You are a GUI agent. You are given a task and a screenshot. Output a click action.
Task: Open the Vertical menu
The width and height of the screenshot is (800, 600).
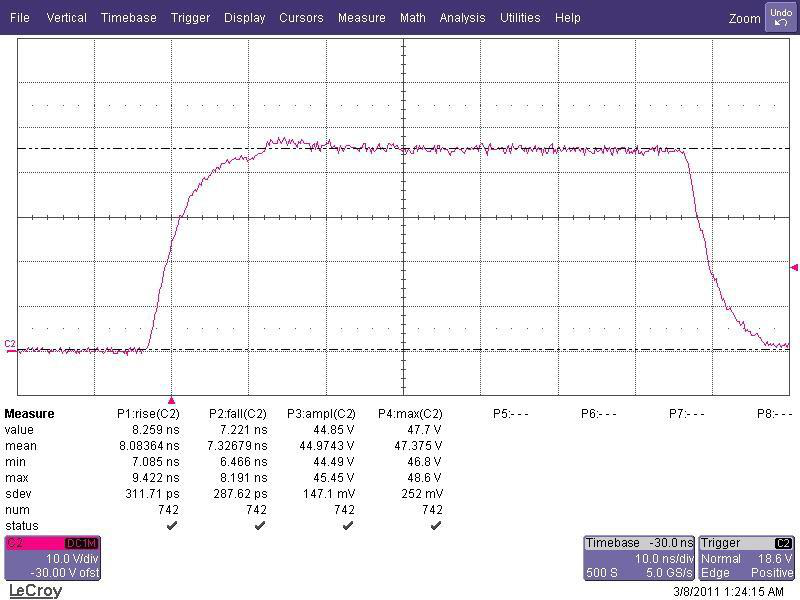click(x=66, y=18)
